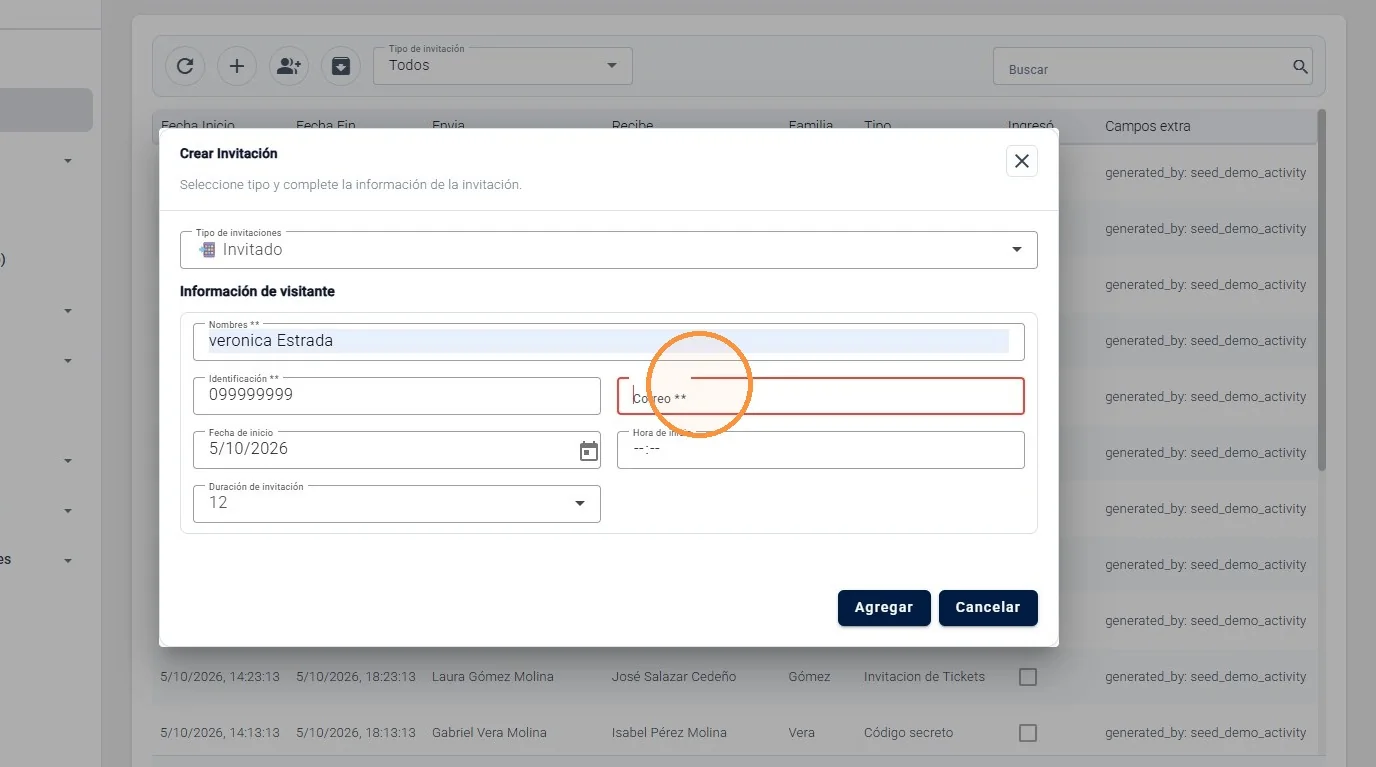The image size is (1376, 767).
Task: Click the refresh icon in the toolbar
Action: (x=185, y=66)
